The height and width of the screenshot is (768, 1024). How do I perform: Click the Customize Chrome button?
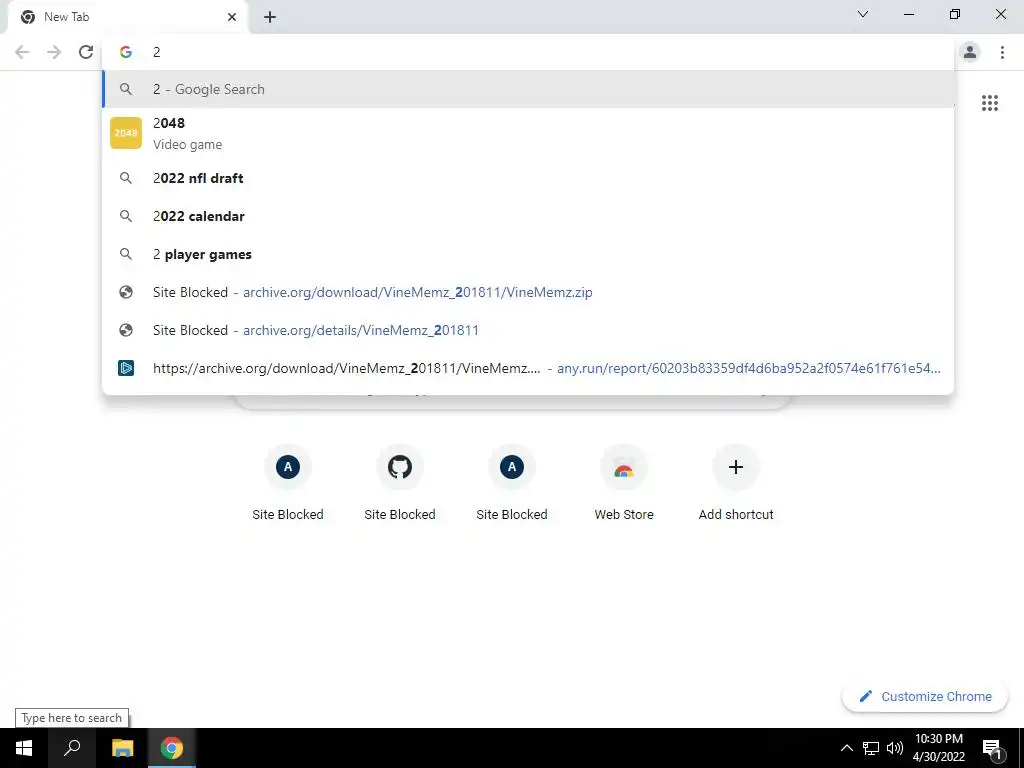click(x=925, y=696)
